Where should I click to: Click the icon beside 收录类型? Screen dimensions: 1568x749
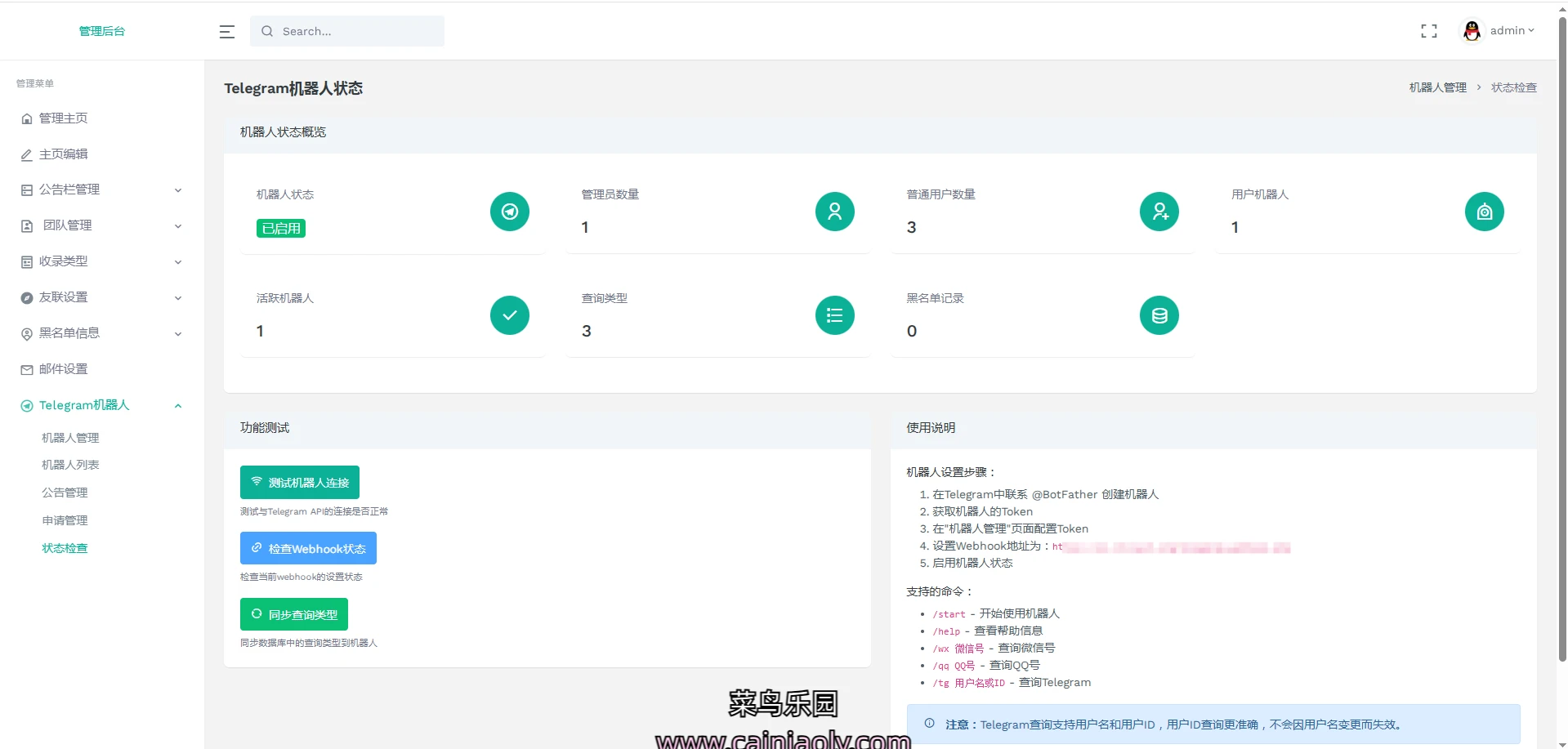pyautogui.click(x=27, y=261)
